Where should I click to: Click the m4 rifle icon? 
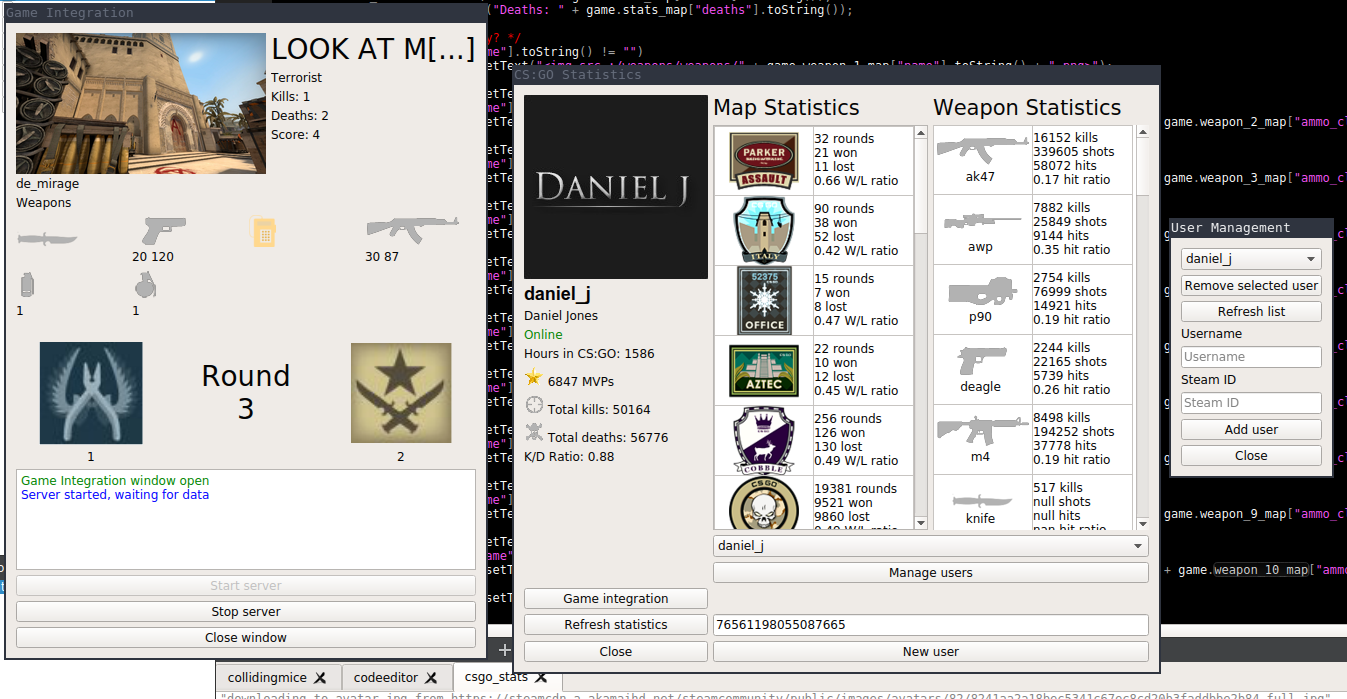coord(980,430)
